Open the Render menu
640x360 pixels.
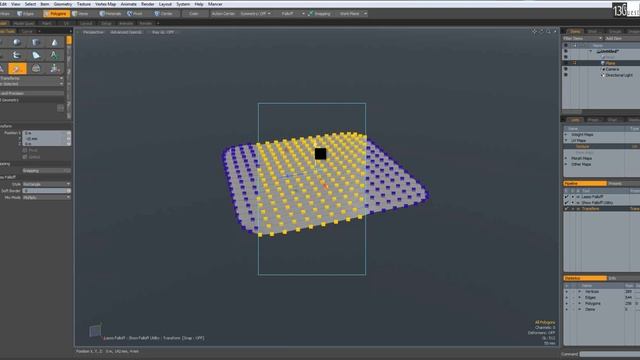pos(147,4)
